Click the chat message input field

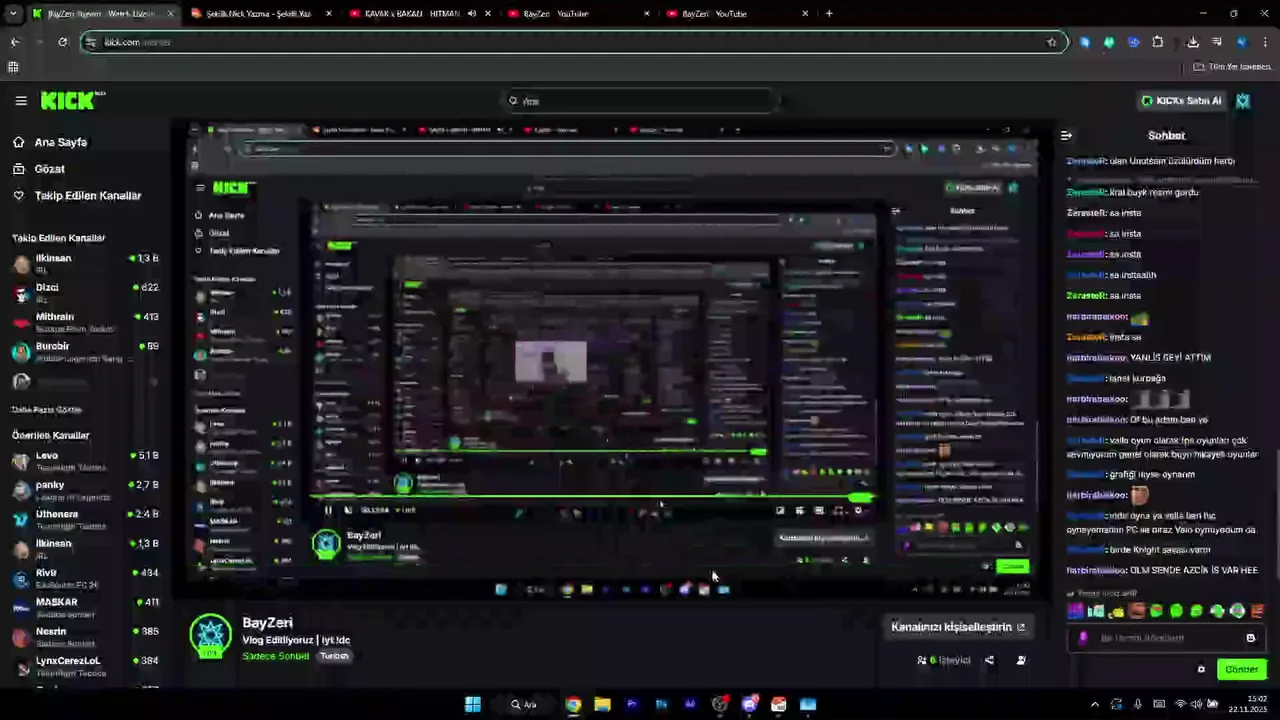[x=1166, y=638]
